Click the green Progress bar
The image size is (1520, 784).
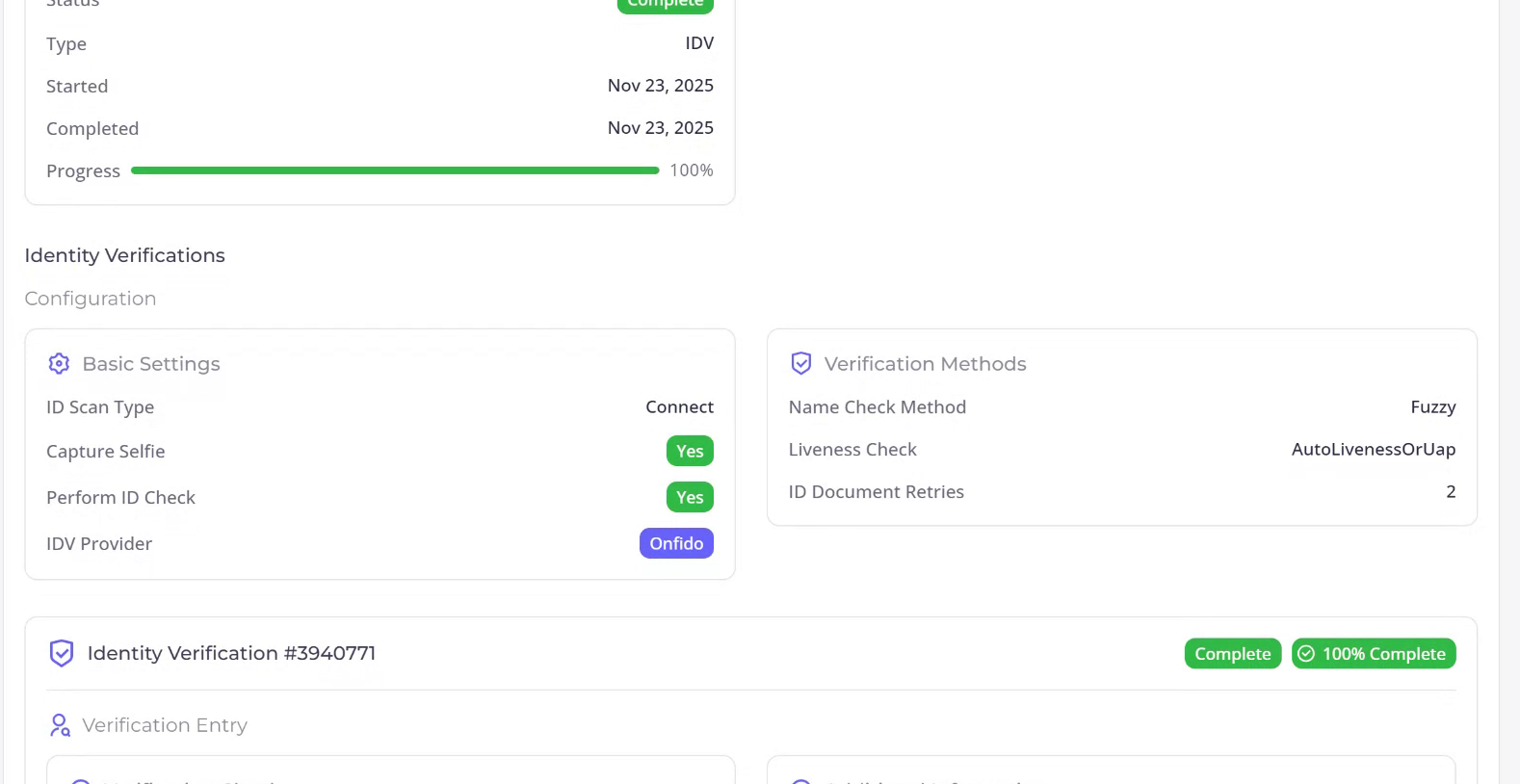pos(395,170)
